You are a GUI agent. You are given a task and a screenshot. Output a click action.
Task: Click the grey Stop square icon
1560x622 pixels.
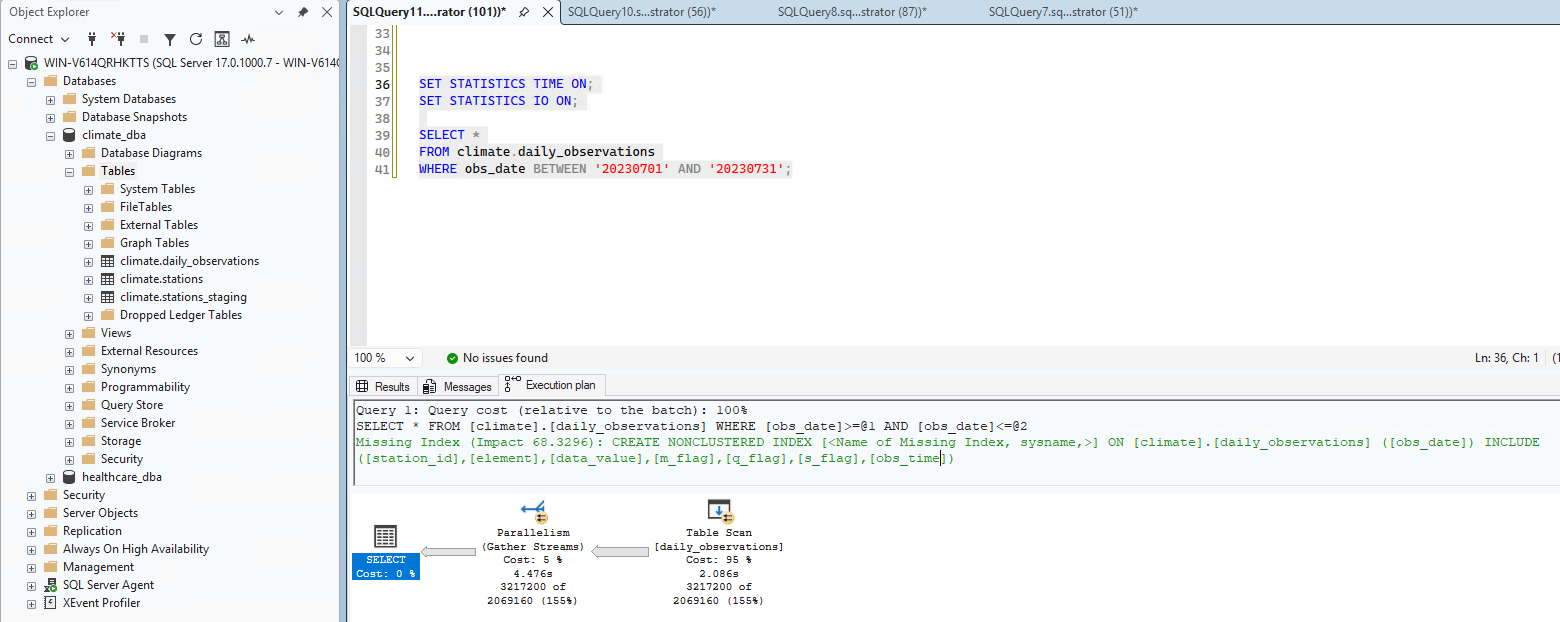coord(144,39)
